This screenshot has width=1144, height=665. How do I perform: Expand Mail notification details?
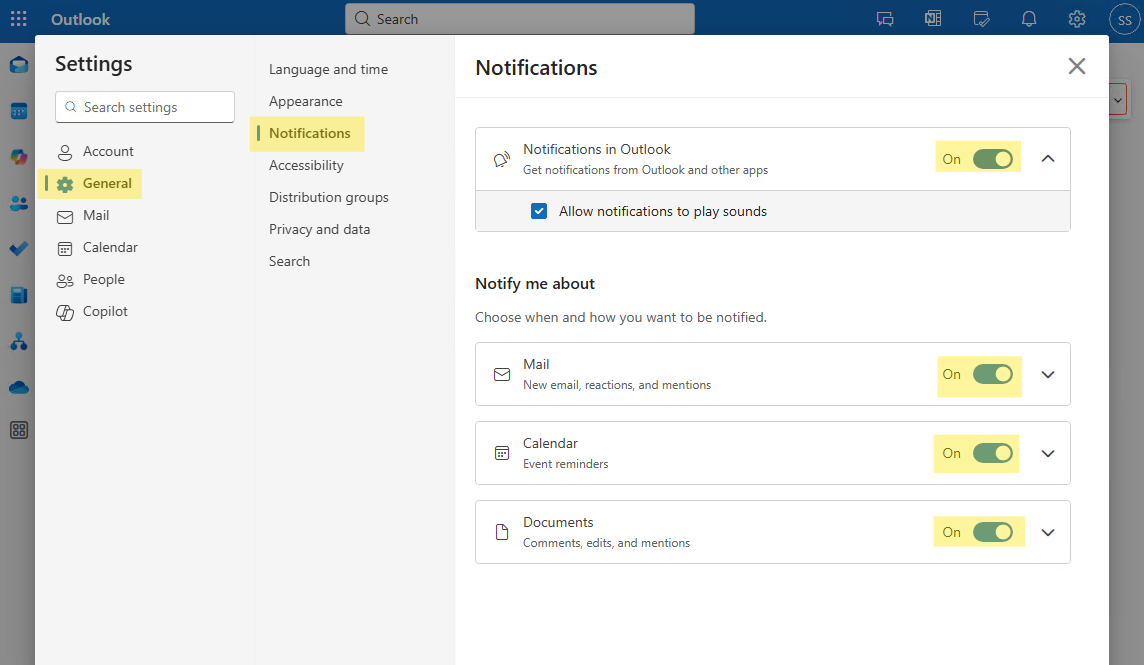[x=1047, y=374]
